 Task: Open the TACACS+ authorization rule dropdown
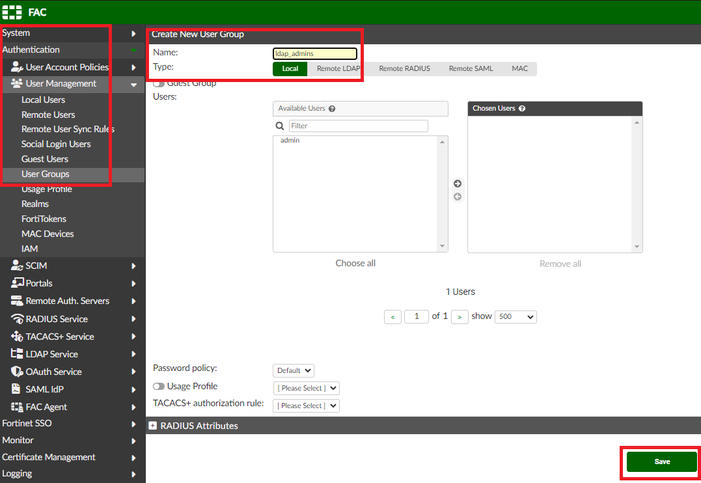click(306, 406)
